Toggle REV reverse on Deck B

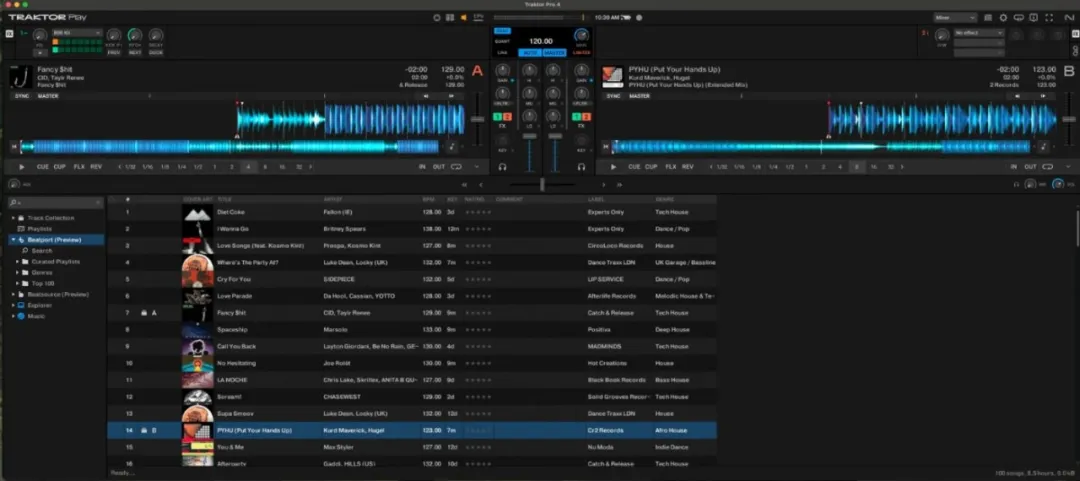pyautogui.click(x=687, y=167)
